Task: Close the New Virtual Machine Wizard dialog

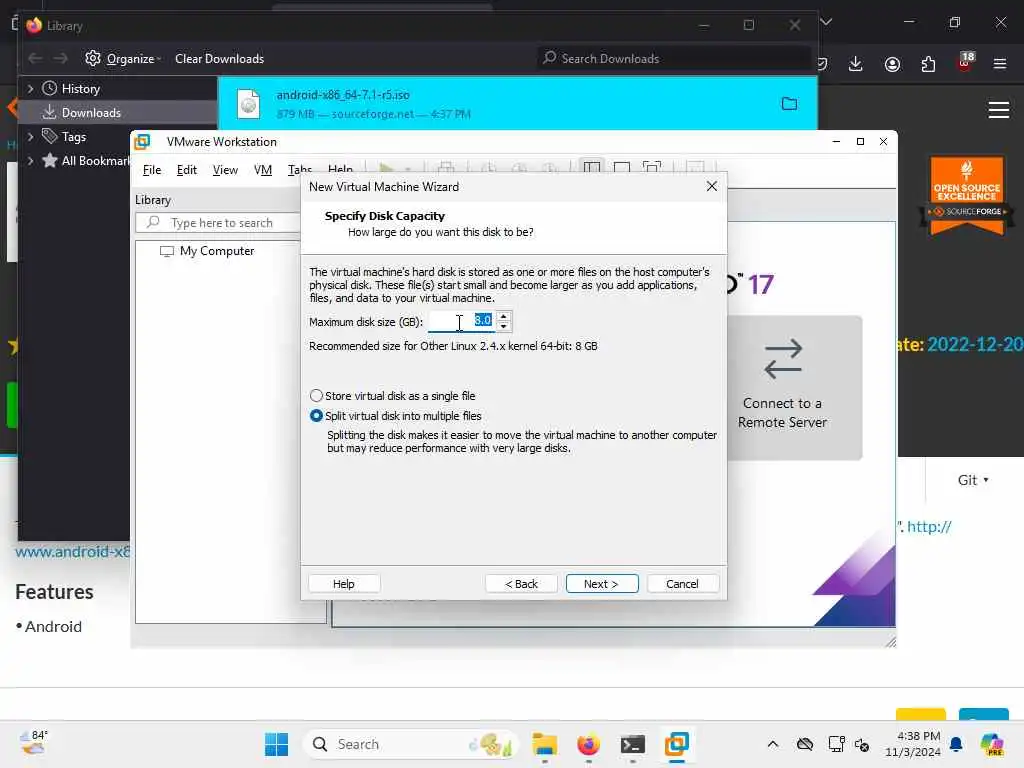Action: (712, 187)
